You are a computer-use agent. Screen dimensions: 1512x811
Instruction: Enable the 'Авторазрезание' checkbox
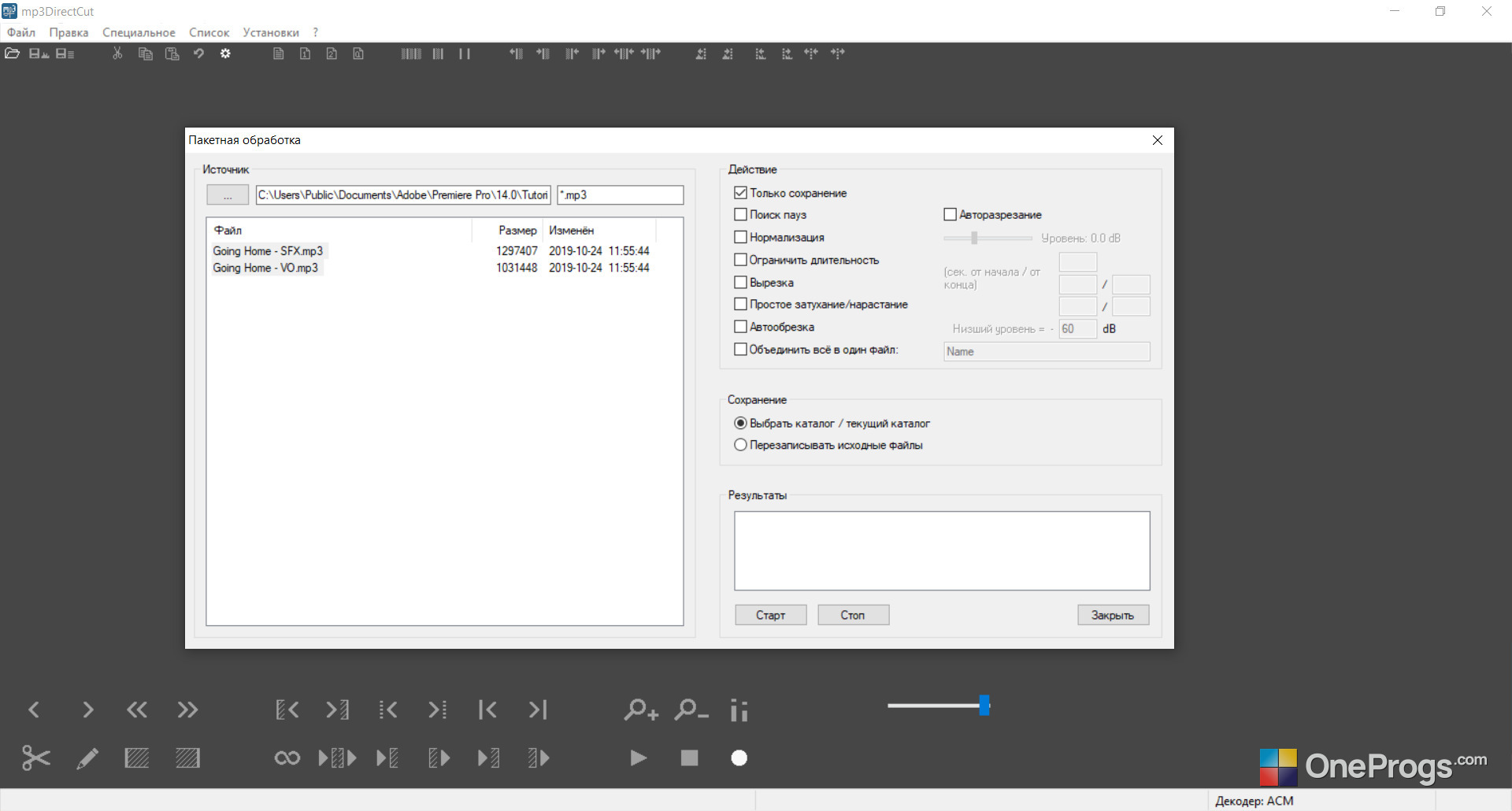tap(950, 214)
